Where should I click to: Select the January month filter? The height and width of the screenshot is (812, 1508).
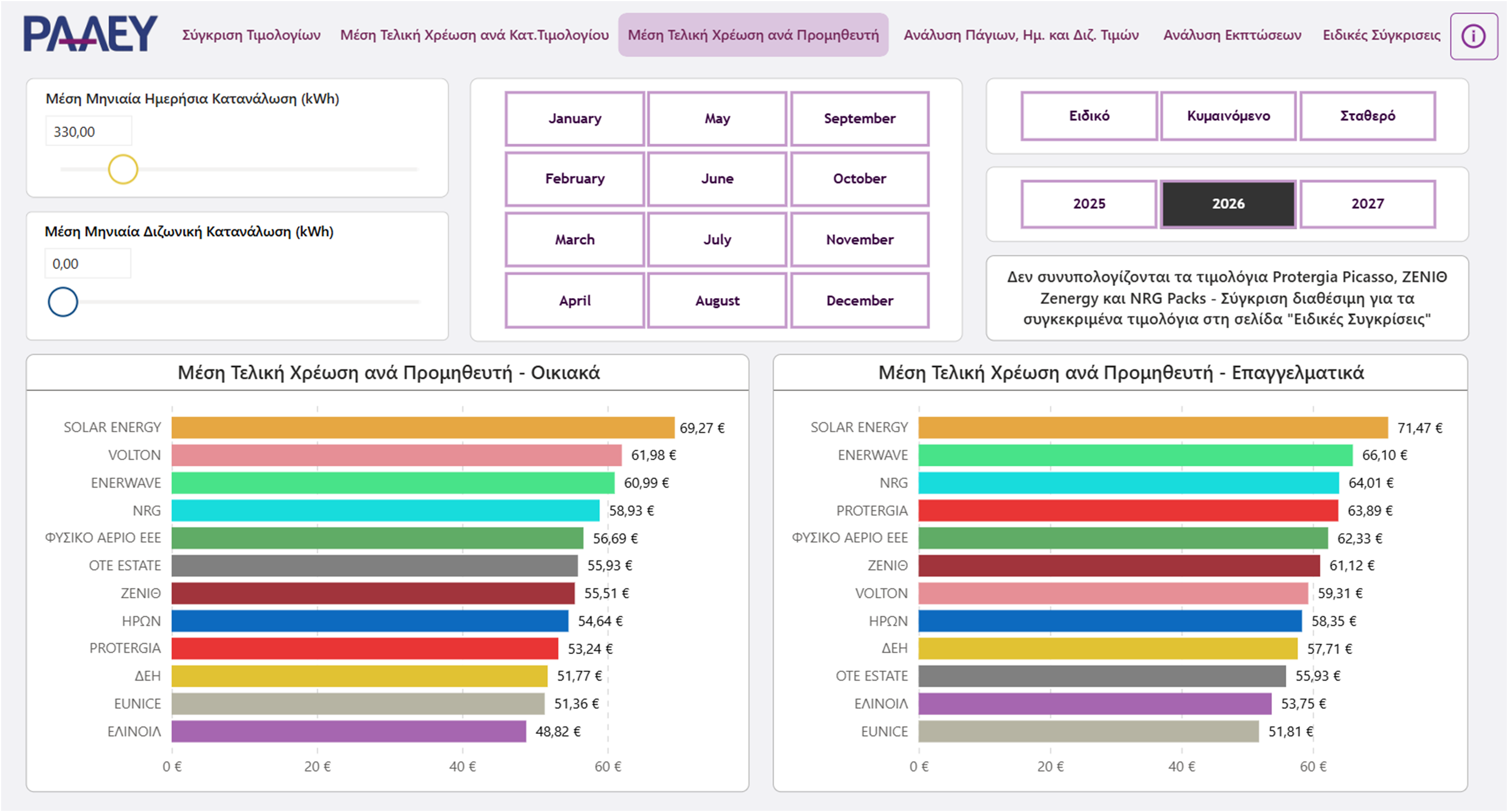point(574,118)
